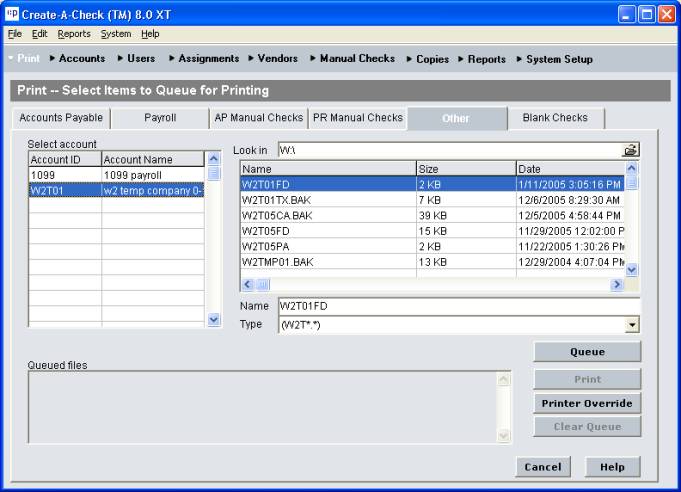Click the Cancel button

point(543,467)
